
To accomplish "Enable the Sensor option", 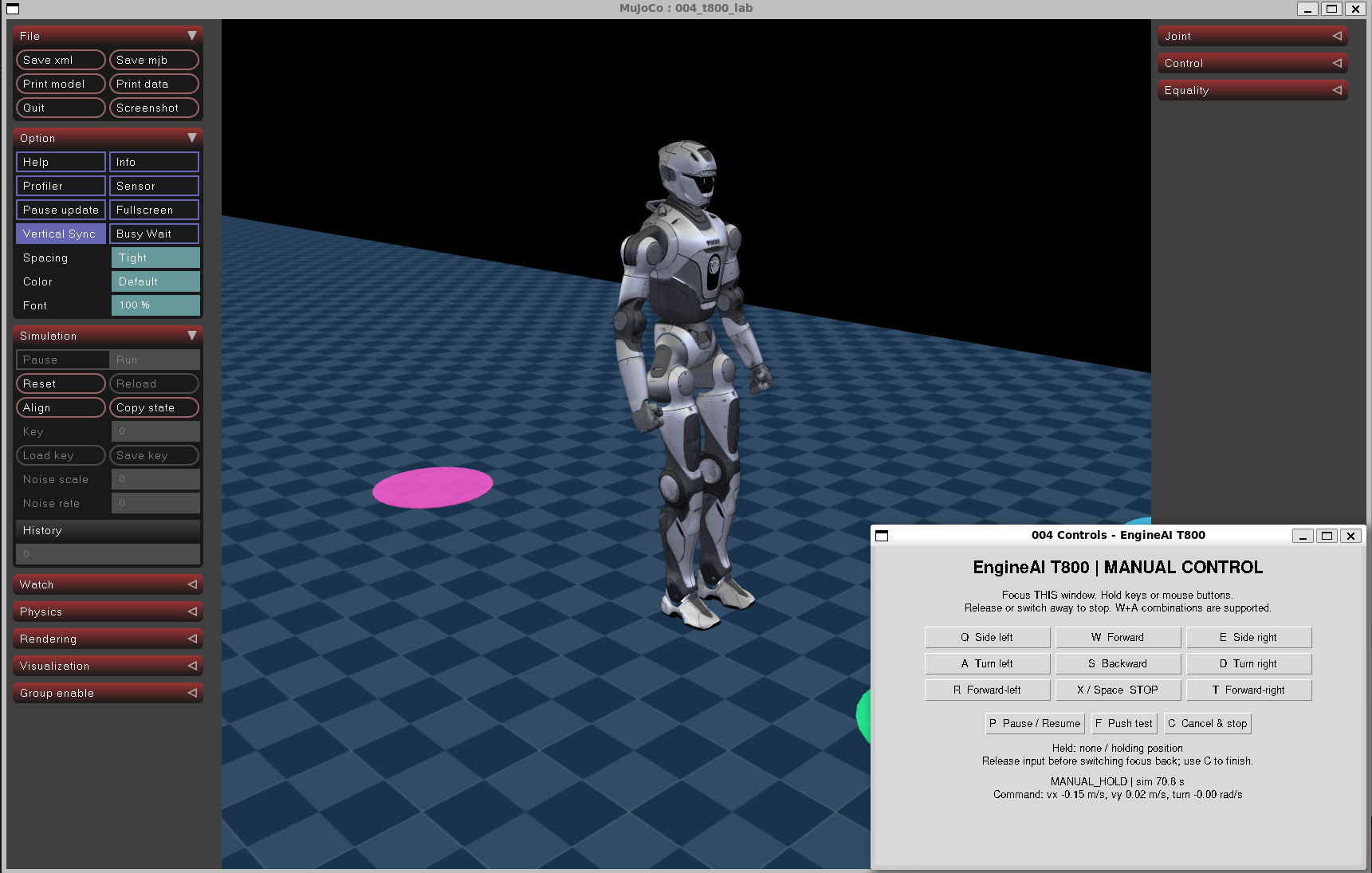I will (154, 186).
